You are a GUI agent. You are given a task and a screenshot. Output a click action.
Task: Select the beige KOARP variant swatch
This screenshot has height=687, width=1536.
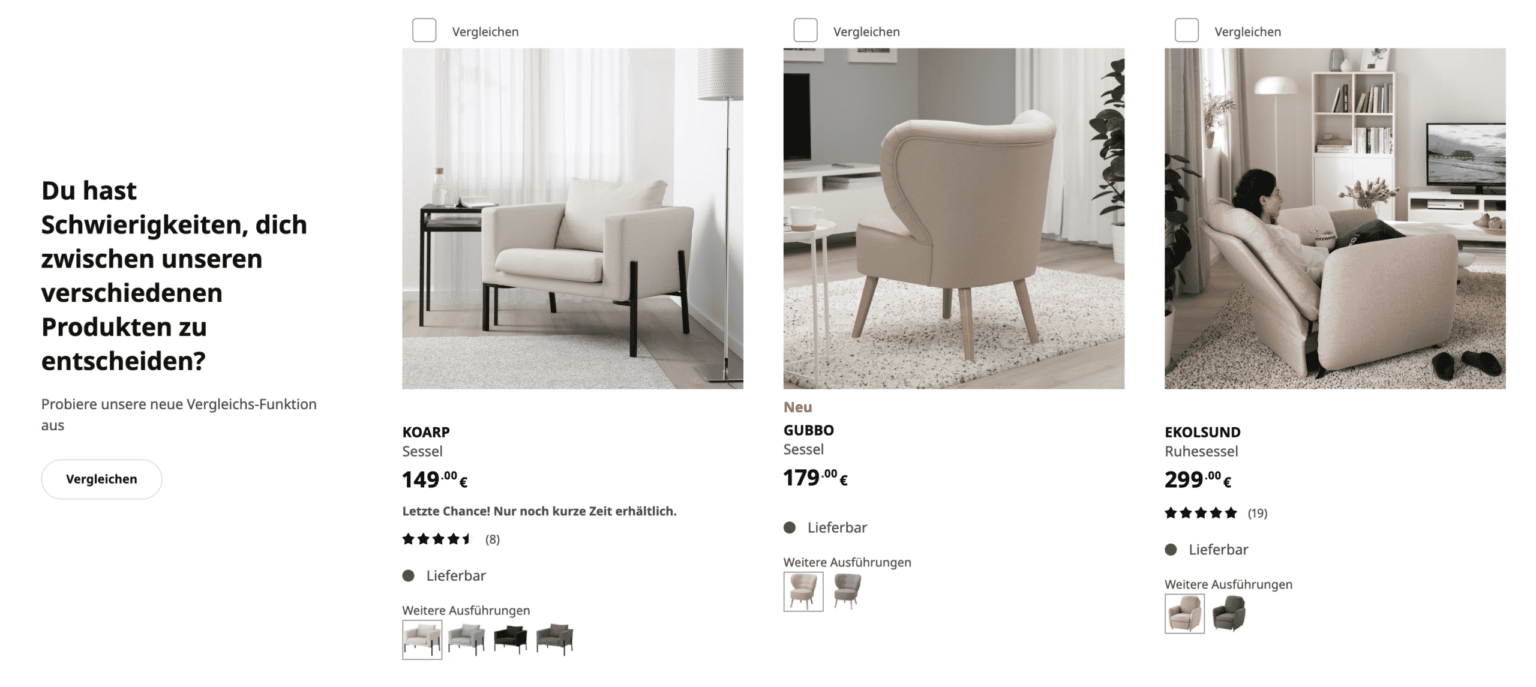coord(422,639)
